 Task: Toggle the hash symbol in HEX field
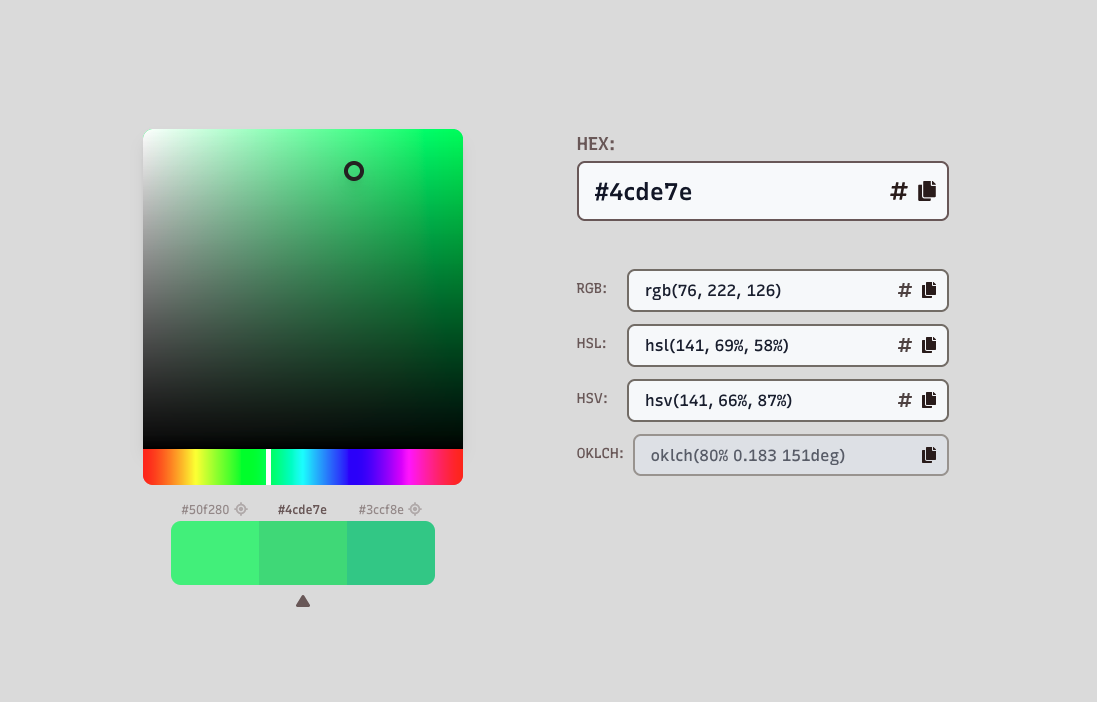point(899,191)
